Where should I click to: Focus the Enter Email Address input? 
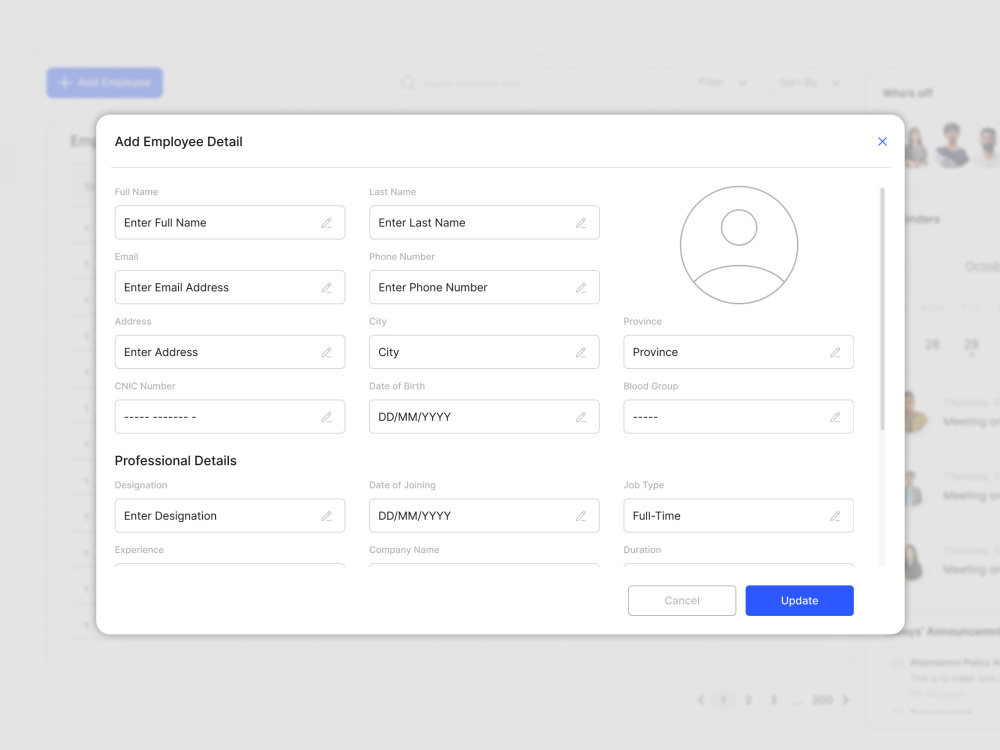point(230,287)
